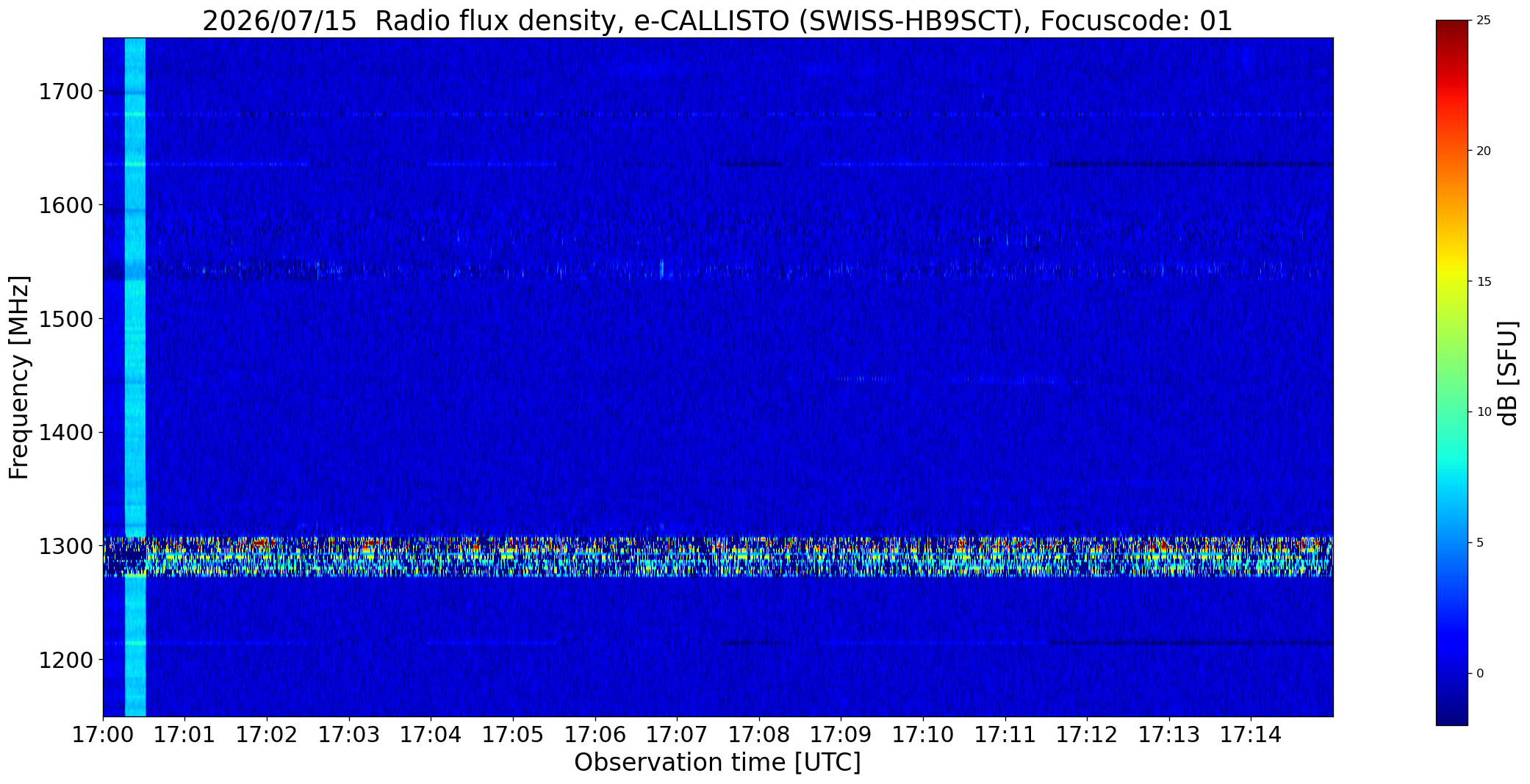This screenshot has width=1530, height=784.
Task: Click the cyan vertical stripe near 17:00
Action: pyautogui.click(x=135, y=377)
